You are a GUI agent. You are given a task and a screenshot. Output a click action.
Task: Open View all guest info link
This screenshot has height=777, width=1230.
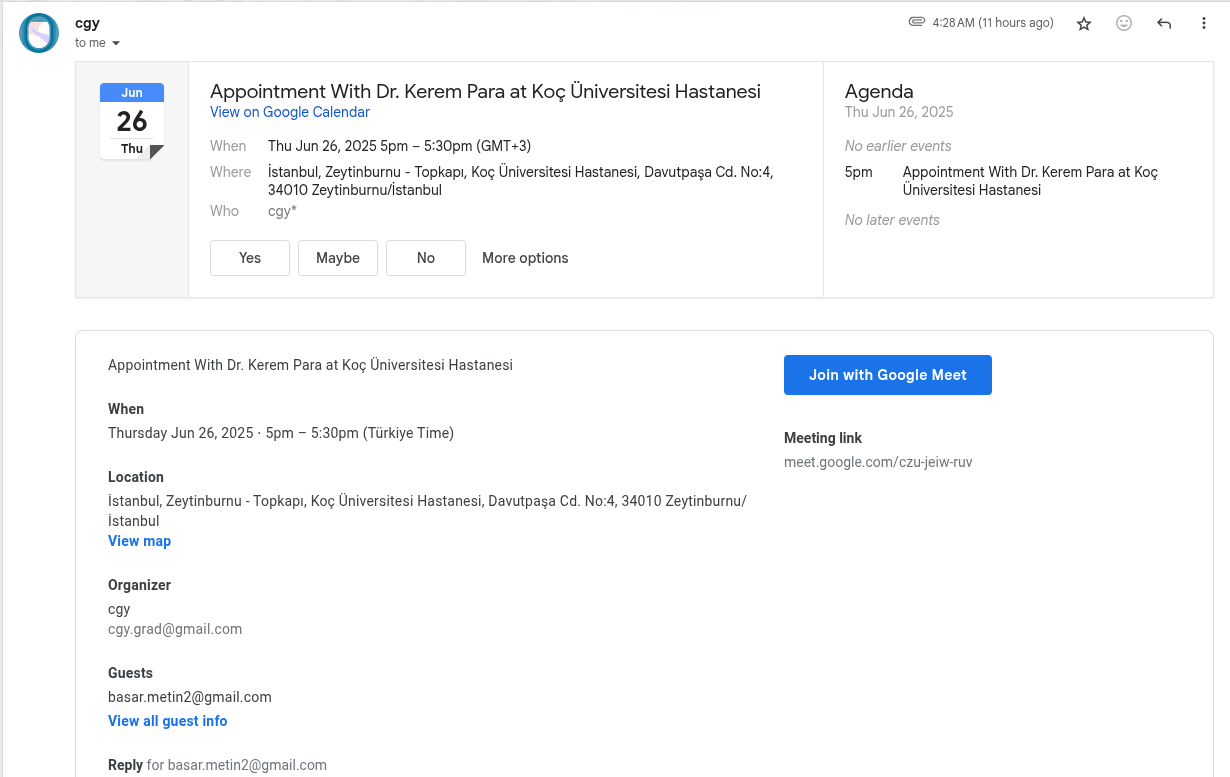[168, 721]
